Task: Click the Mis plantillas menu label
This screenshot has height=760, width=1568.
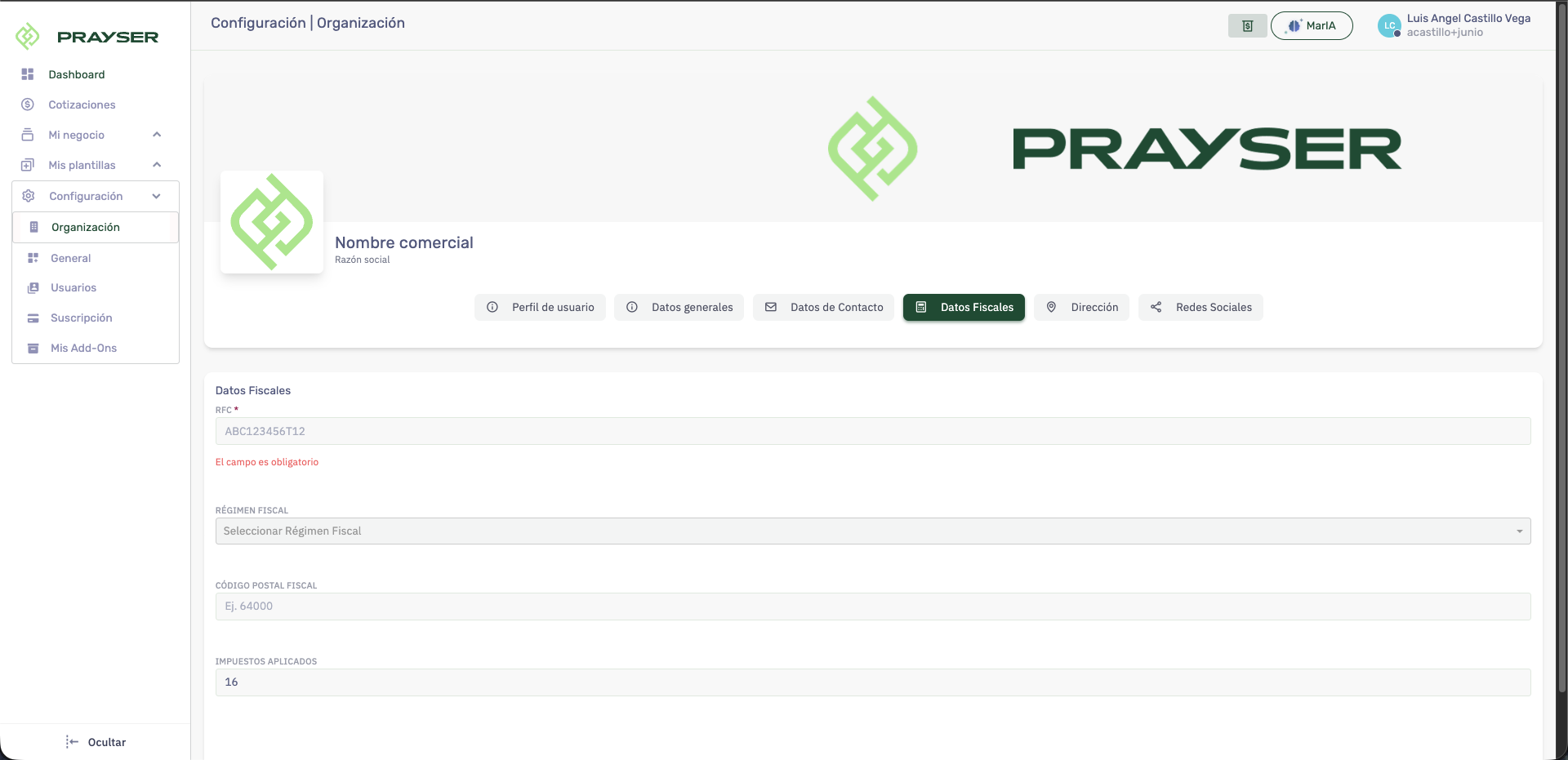Action: click(82, 165)
